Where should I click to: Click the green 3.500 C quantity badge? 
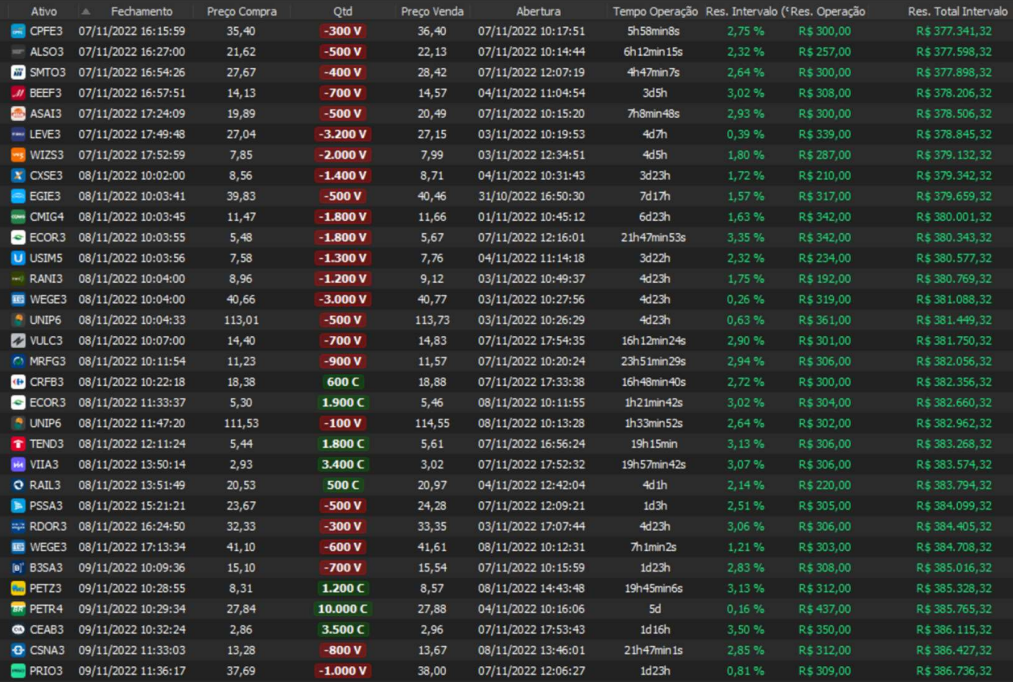342,630
